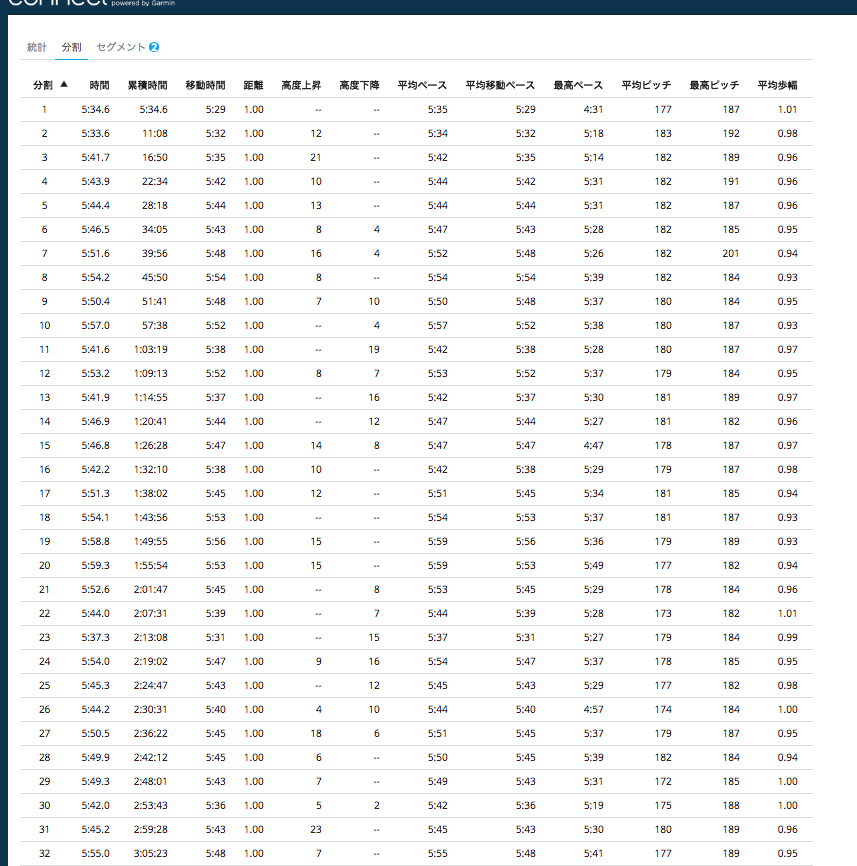Click lap time 5:58.8 in lap 19
This screenshot has height=866, width=857.
tap(96, 542)
